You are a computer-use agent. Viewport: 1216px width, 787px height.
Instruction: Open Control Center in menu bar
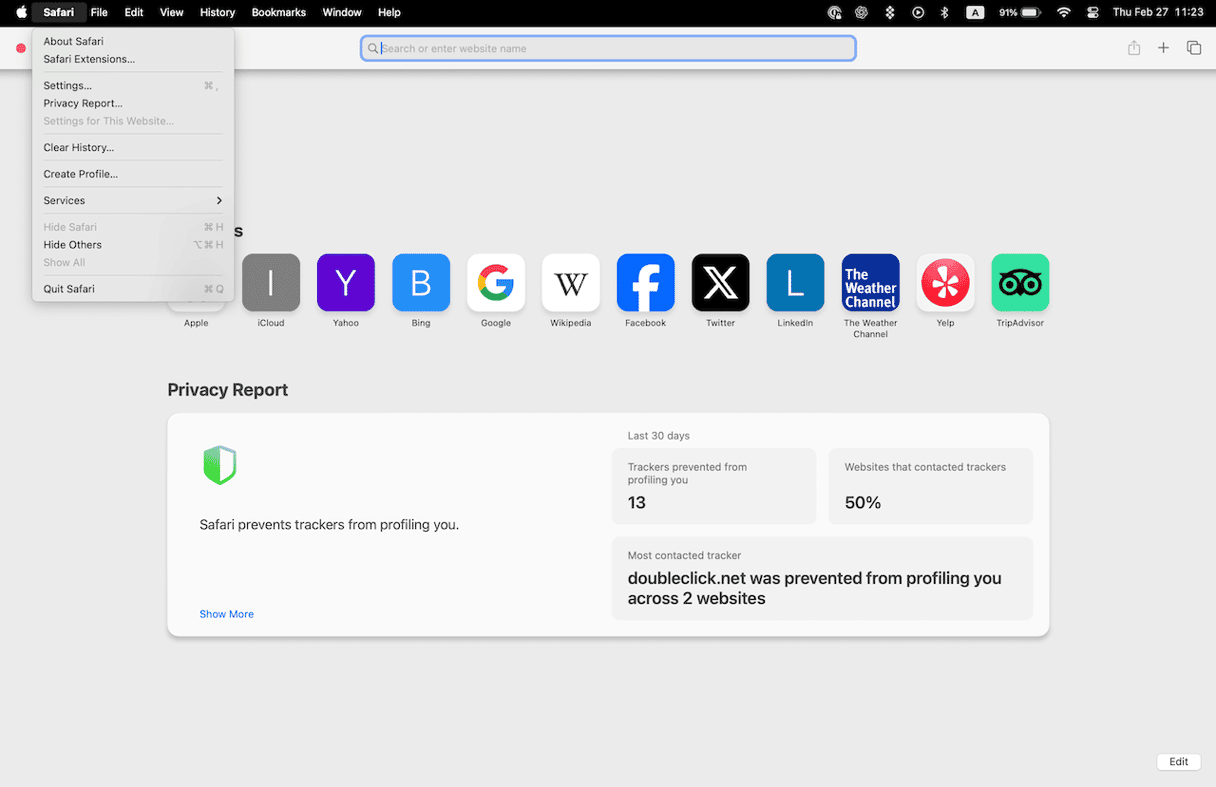click(1092, 12)
